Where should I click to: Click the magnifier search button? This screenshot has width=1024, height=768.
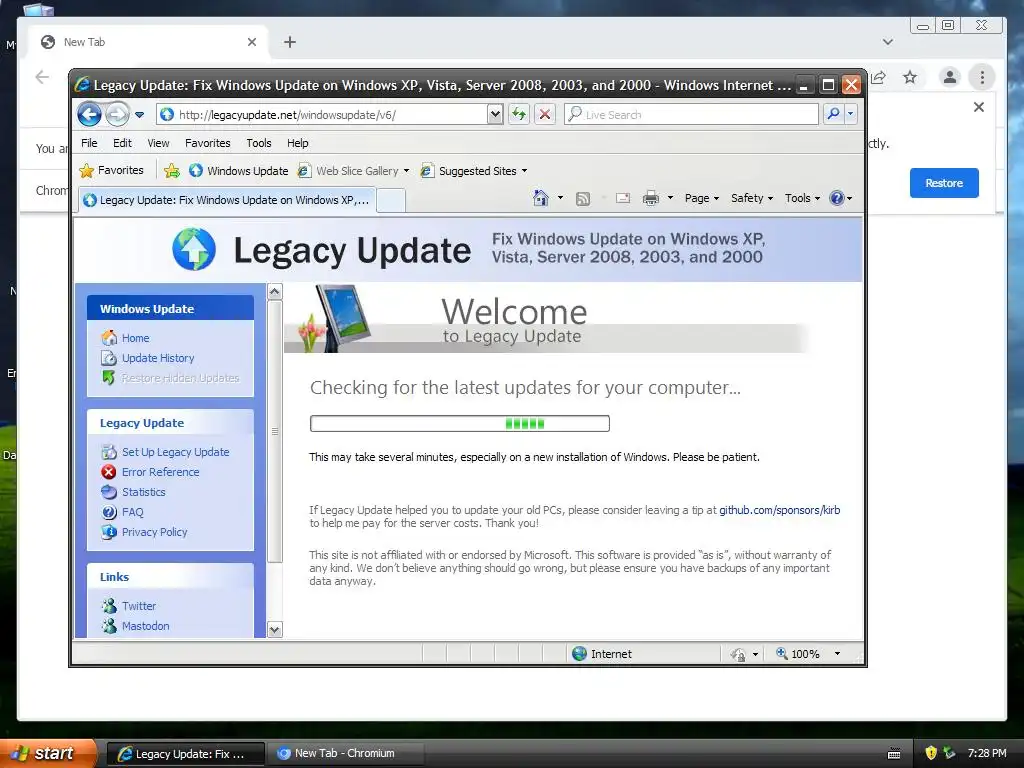tap(833, 114)
